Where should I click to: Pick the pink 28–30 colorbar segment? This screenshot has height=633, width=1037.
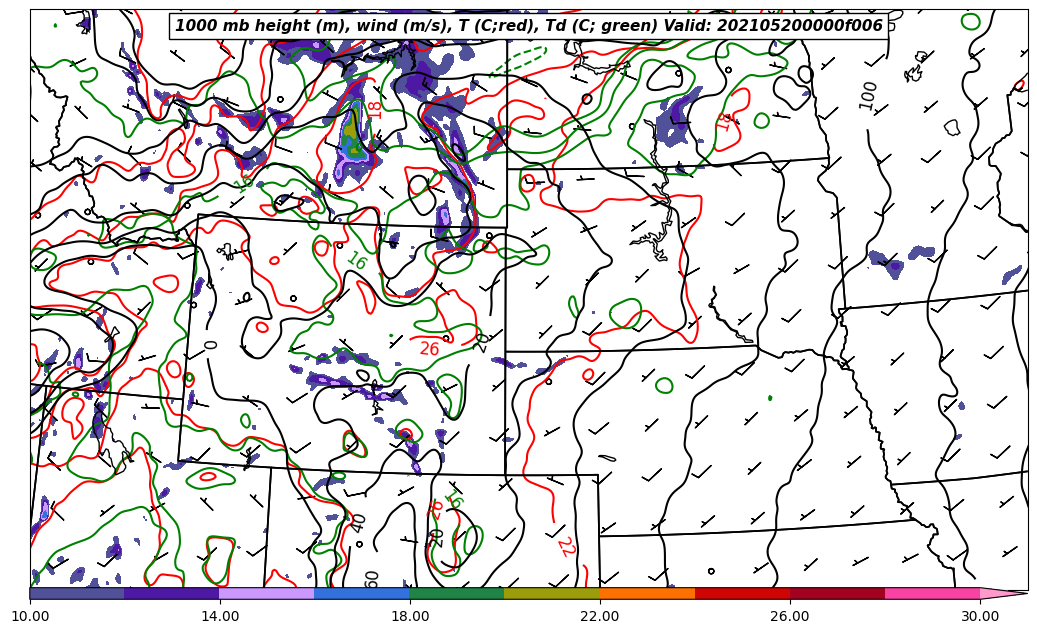pyautogui.click(x=932, y=593)
